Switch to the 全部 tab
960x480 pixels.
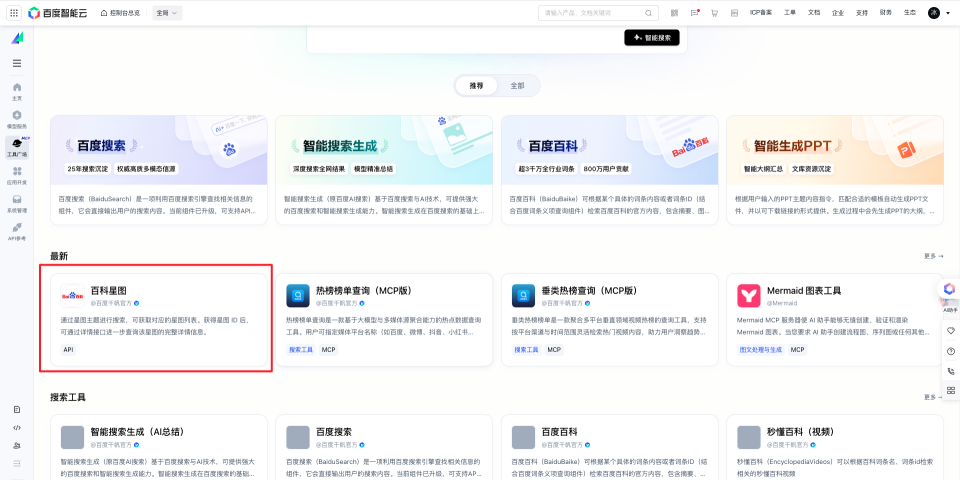tap(517, 86)
